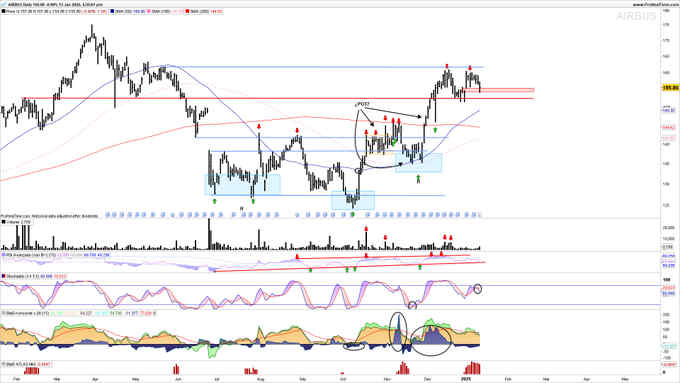Click the RSI Averages legend swatch
This screenshot has height=383, width=680.
coord(3,255)
